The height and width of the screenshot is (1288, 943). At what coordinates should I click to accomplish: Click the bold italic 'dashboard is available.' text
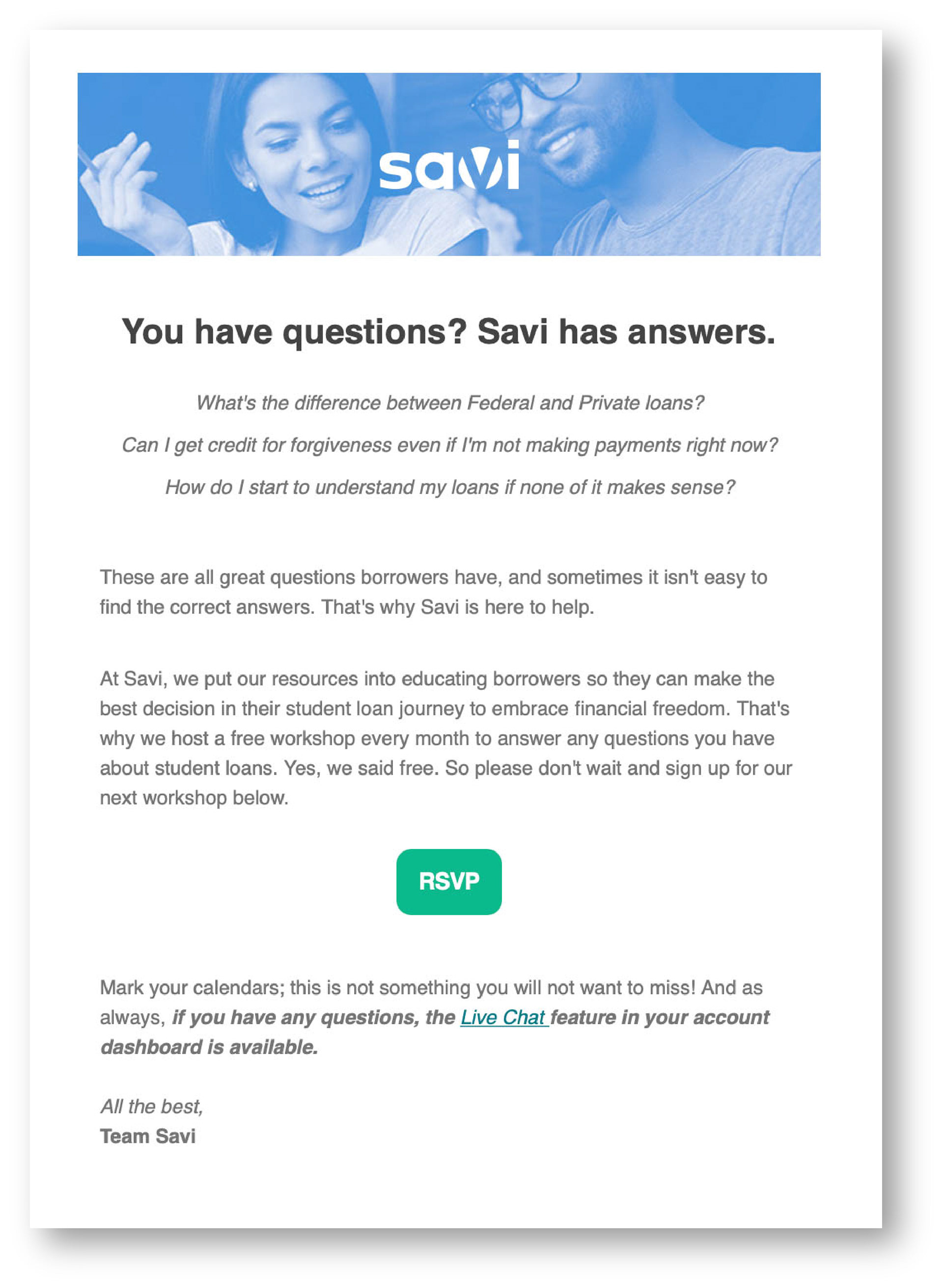pyautogui.click(x=209, y=1047)
